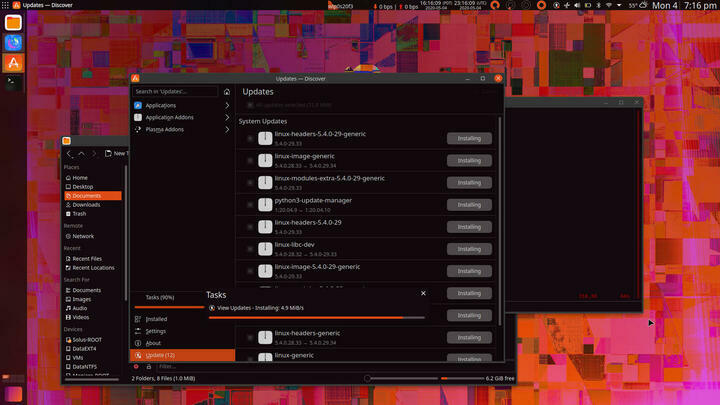Open the Solus-ROOT device

[x=93, y=340]
